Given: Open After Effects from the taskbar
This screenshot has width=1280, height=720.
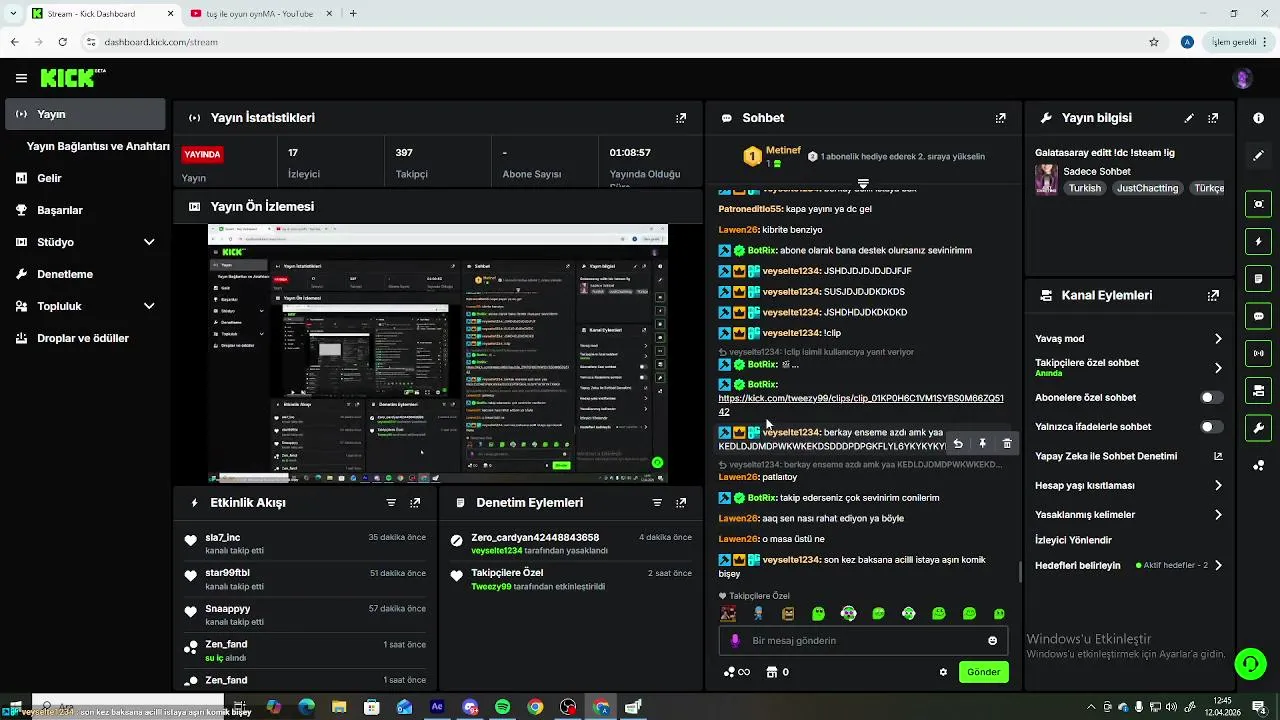Looking at the screenshot, I should [x=437, y=707].
